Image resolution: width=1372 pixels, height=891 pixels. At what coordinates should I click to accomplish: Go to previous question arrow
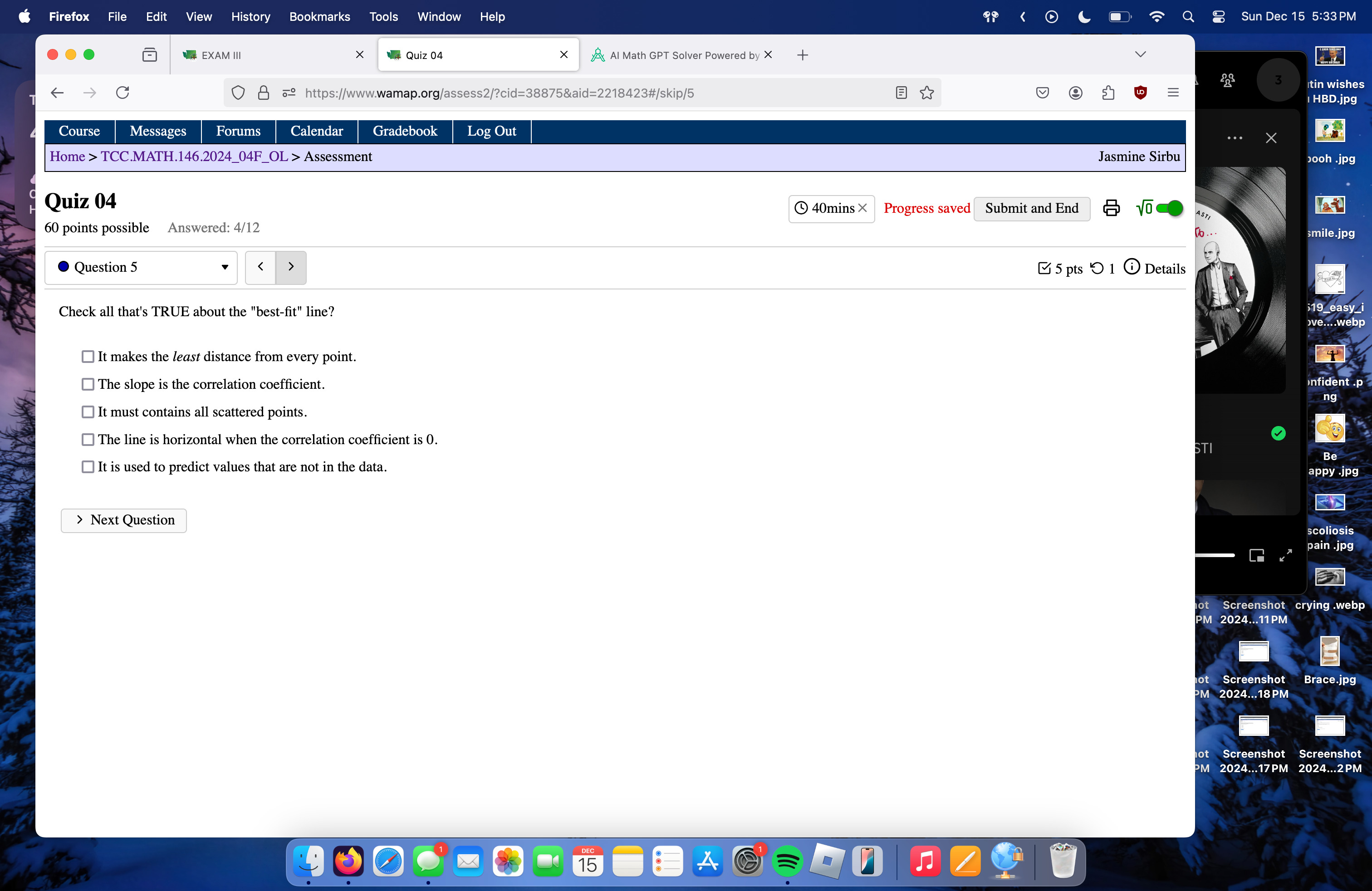click(260, 267)
